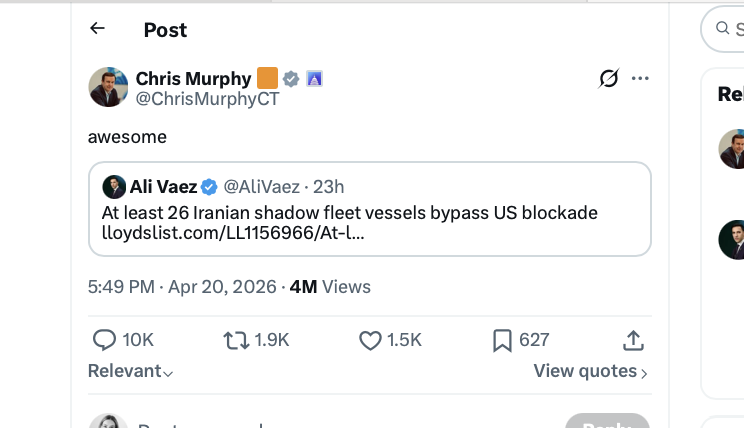
Task: Open the Grok slash-circle icon
Action: [608, 78]
